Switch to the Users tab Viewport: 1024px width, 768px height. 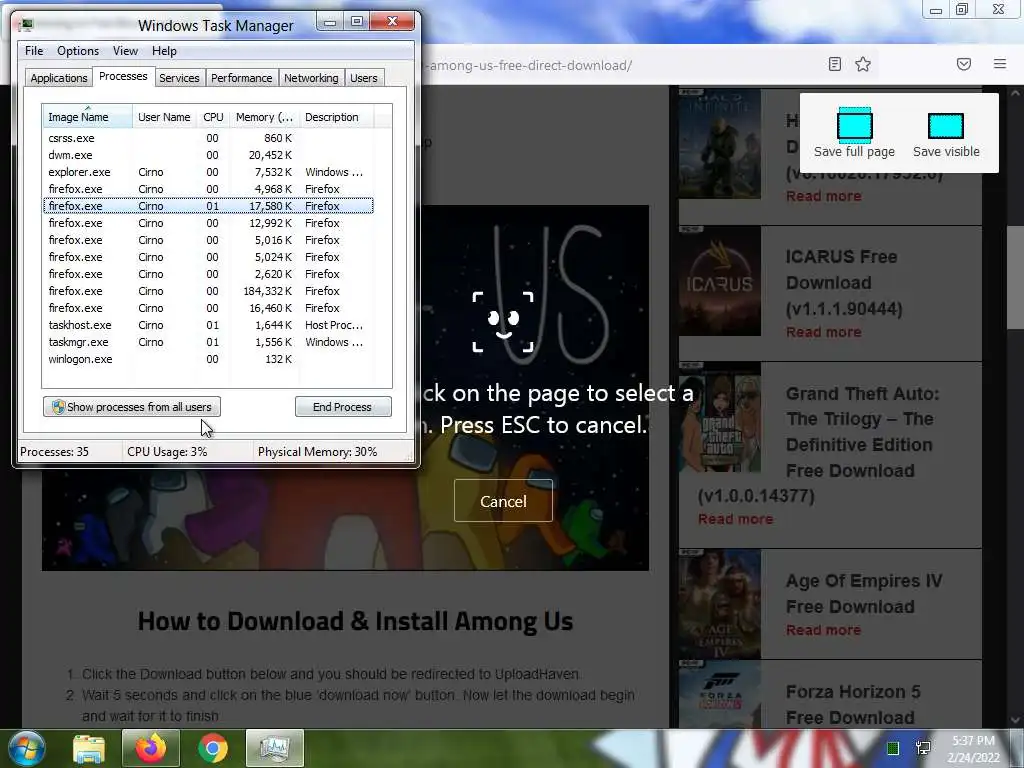coord(364,78)
